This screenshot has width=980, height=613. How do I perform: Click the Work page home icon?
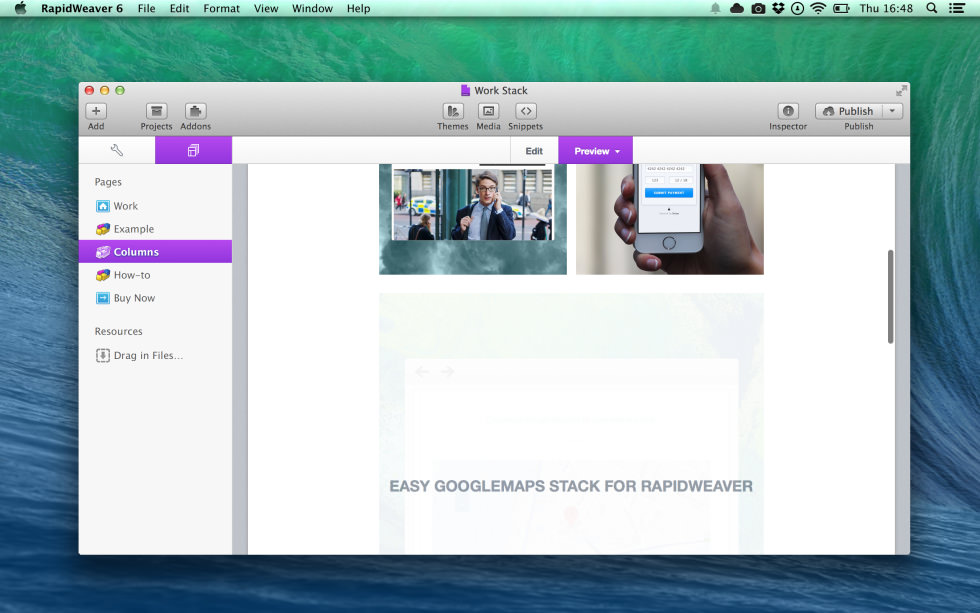click(x=102, y=206)
